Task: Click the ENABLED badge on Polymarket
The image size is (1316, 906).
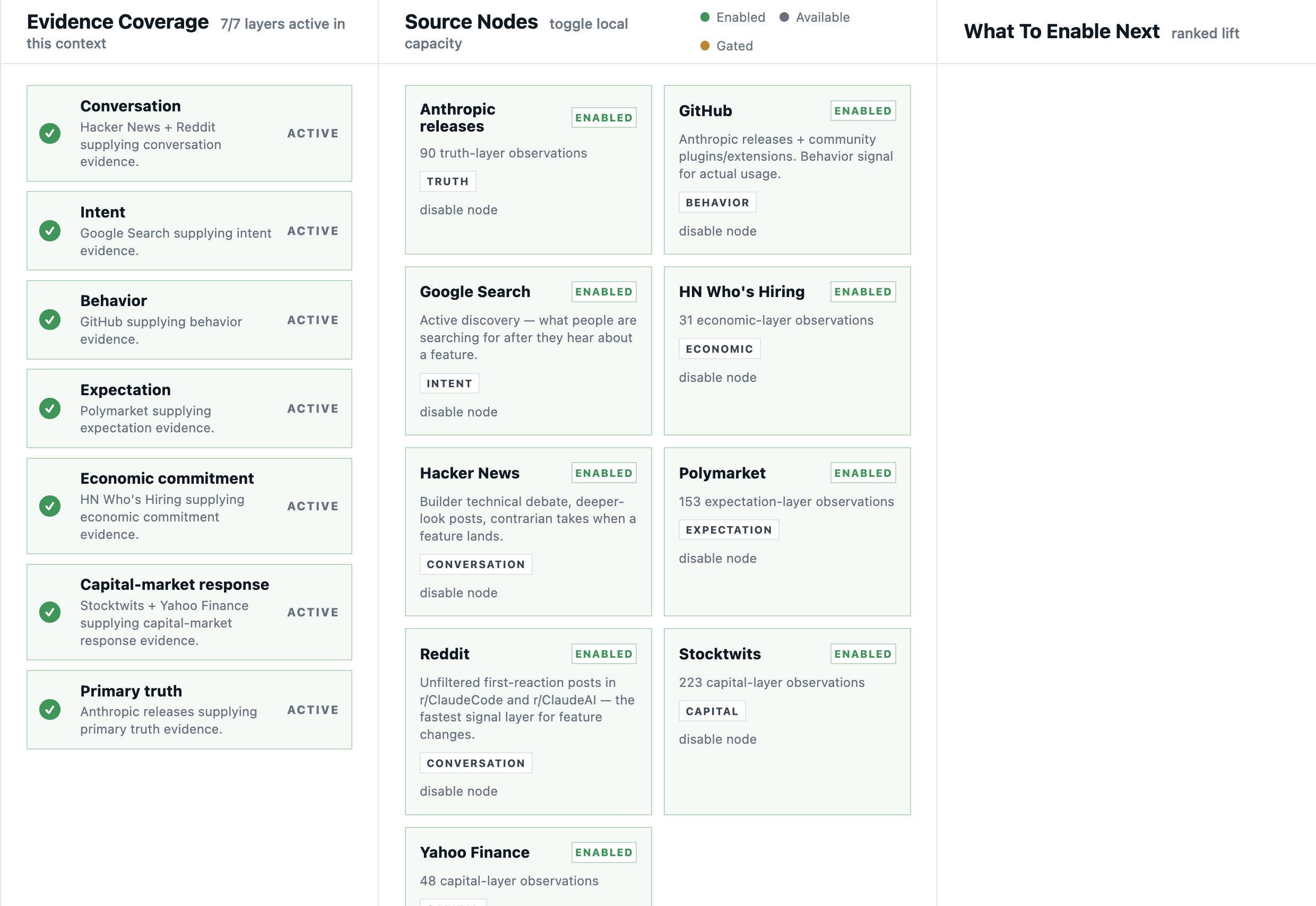Action: tap(863, 473)
